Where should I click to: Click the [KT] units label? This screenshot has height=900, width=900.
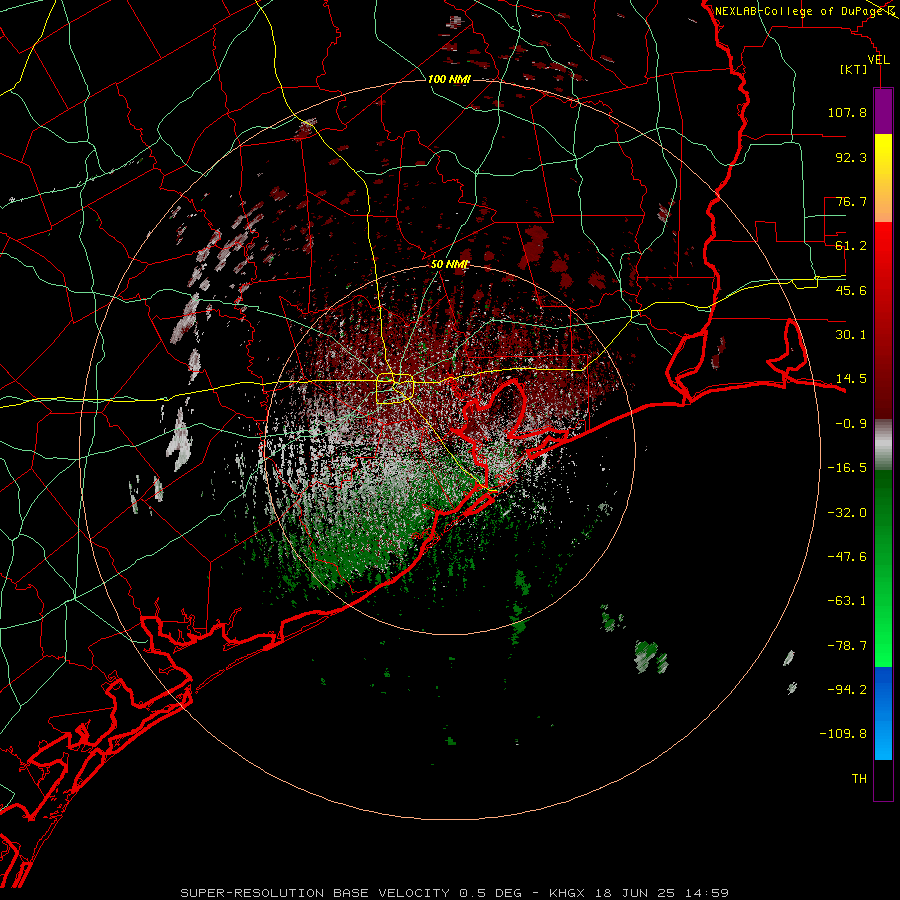(x=853, y=69)
